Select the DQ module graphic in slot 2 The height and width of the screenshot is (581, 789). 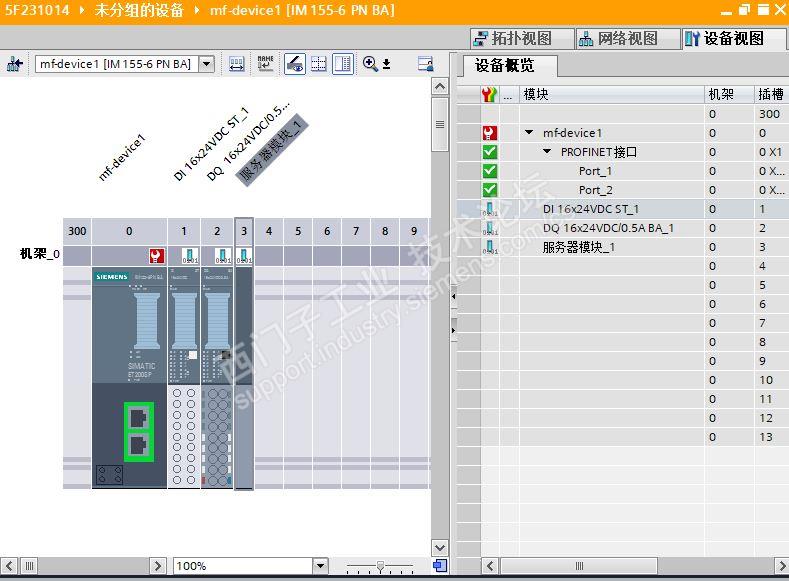(x=217, y=378)
